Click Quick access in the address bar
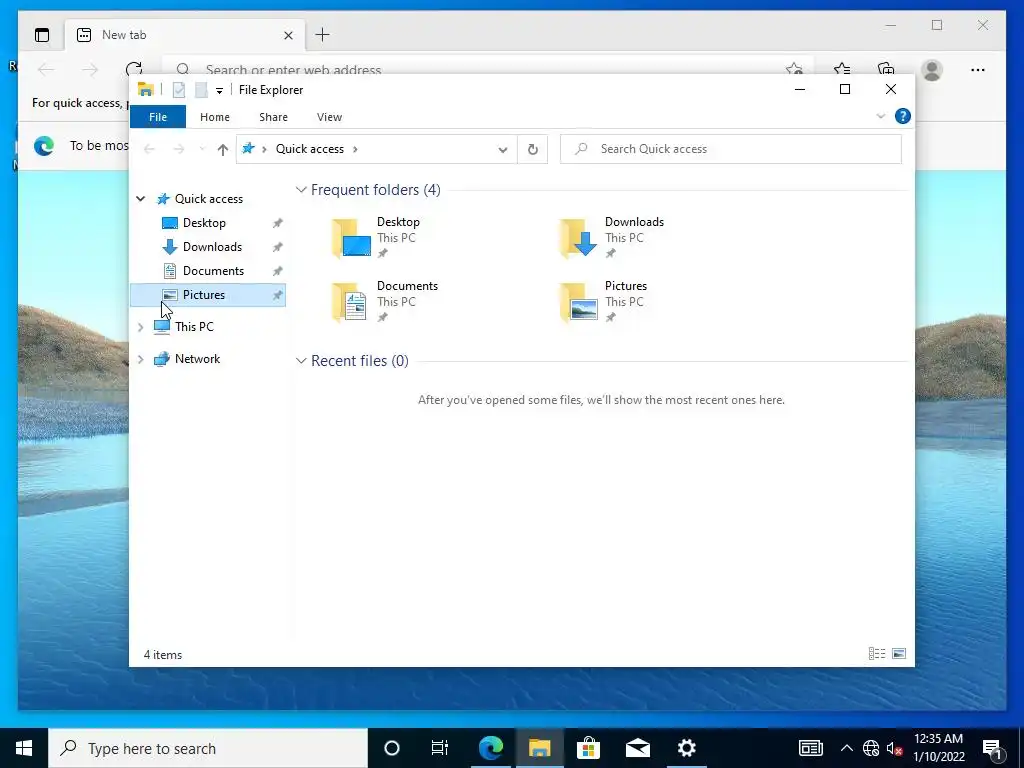The height and width of the screenshot is (768, 1024). (310, 149)
